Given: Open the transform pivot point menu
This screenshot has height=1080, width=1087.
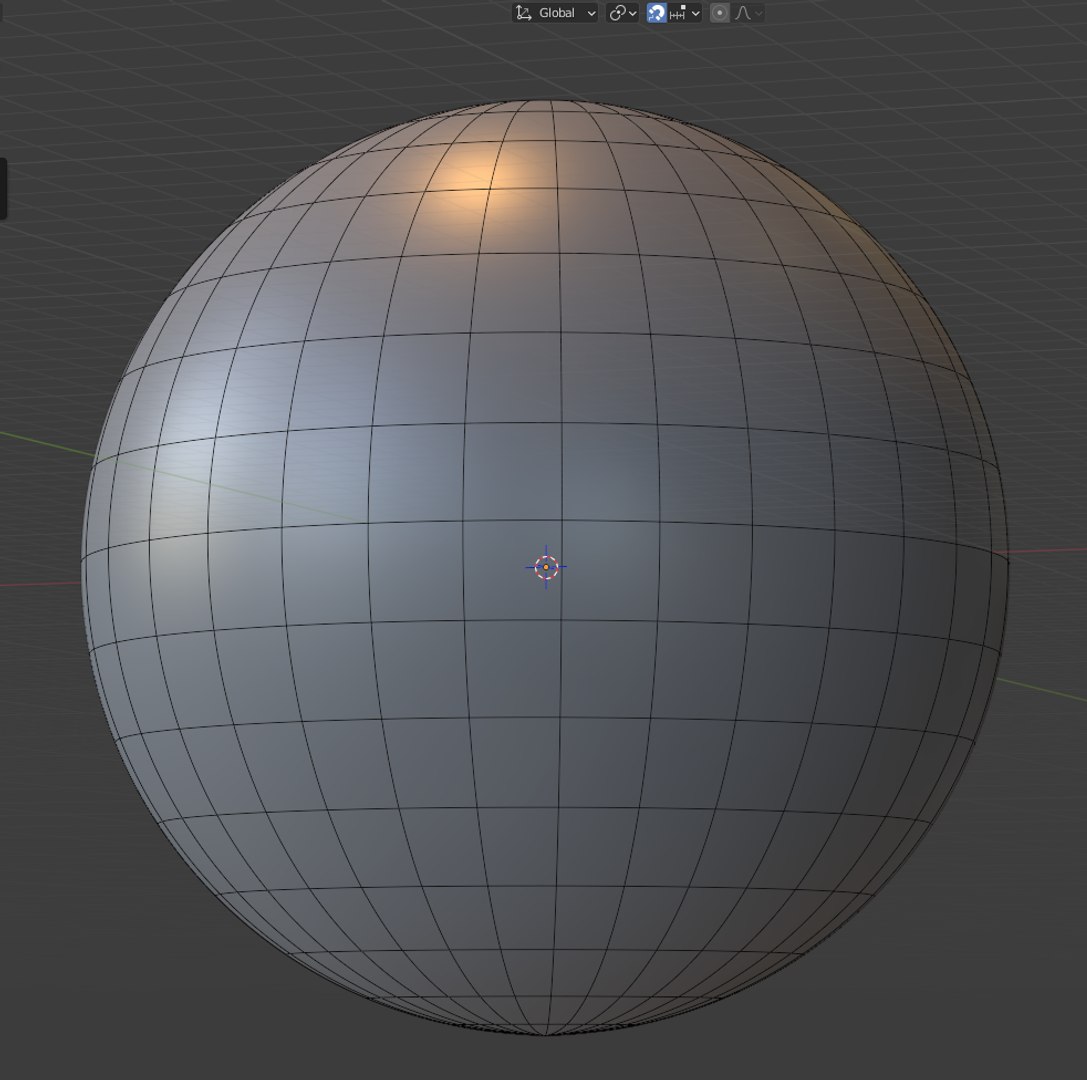Looking at the screenshot, I should [x=622, y=12].
